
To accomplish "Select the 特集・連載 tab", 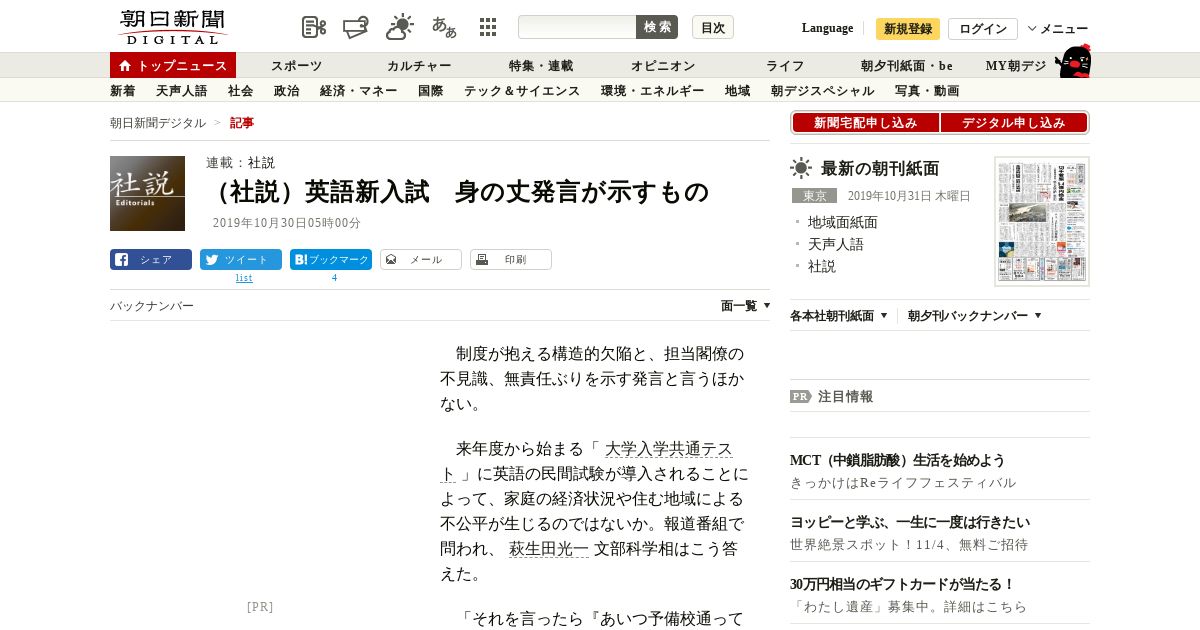I will point(541,65).
